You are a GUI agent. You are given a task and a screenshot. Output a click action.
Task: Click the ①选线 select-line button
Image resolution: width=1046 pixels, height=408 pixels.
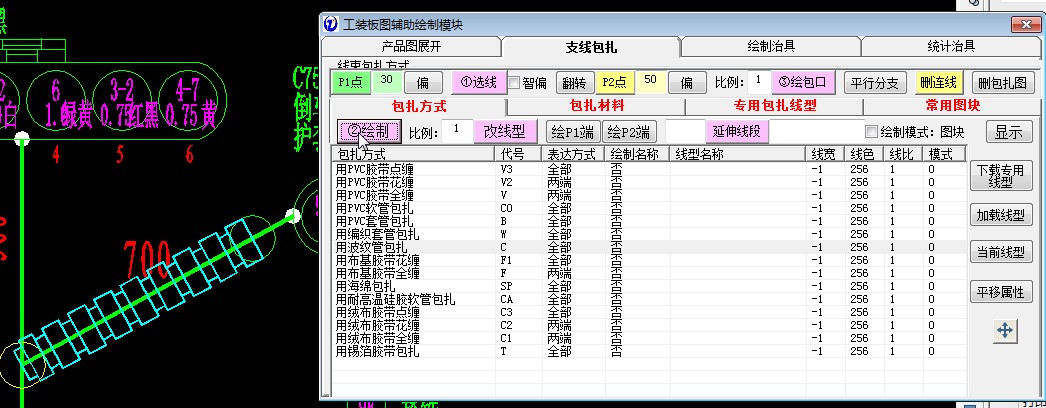pos(478,82)
